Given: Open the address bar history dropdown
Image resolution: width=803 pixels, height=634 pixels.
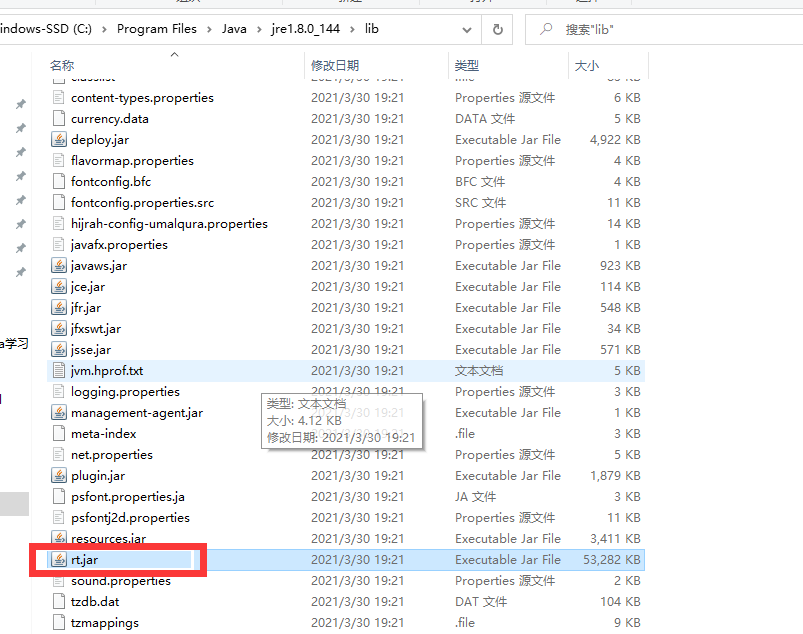Looking at the screenshot, I should tap(468, 30).
